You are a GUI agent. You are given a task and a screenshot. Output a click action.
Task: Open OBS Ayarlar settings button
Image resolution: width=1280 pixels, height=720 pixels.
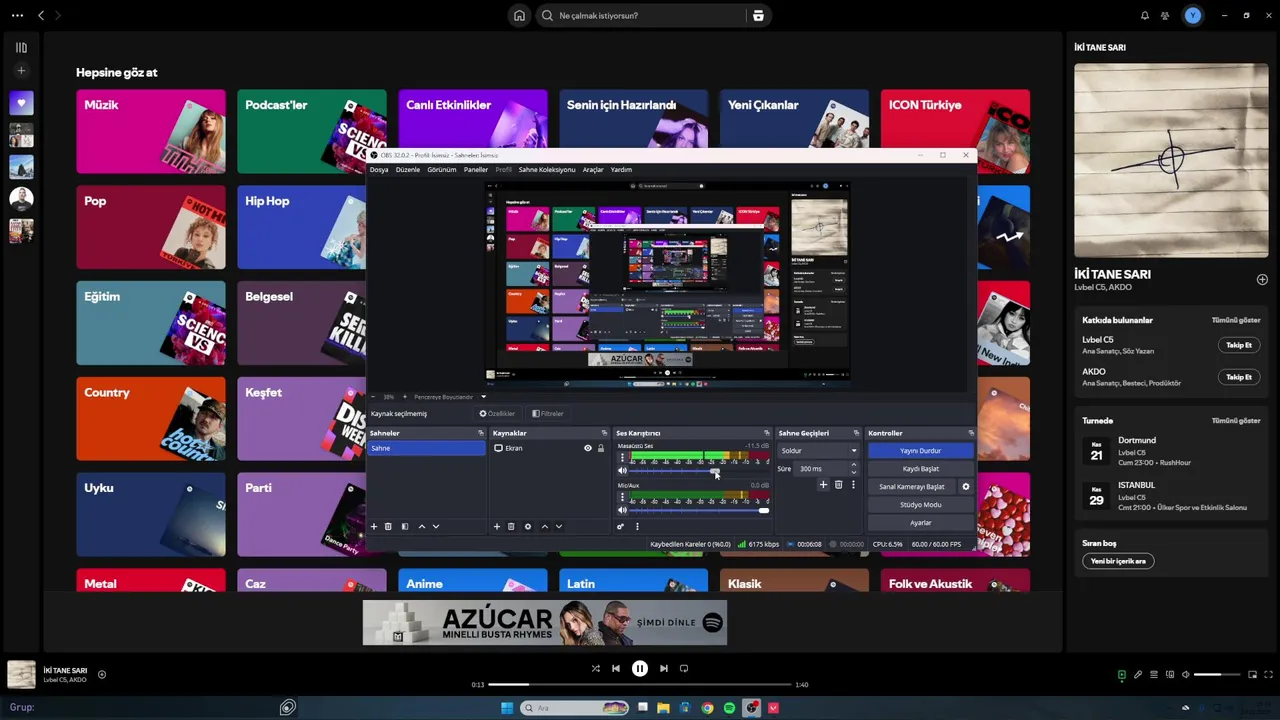(x=921, y=523)
